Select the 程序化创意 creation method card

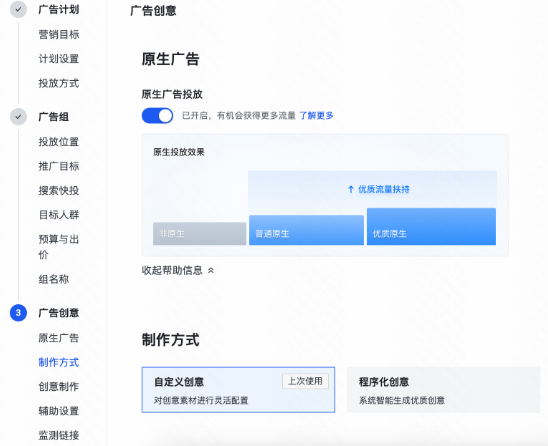click(443, 390)
